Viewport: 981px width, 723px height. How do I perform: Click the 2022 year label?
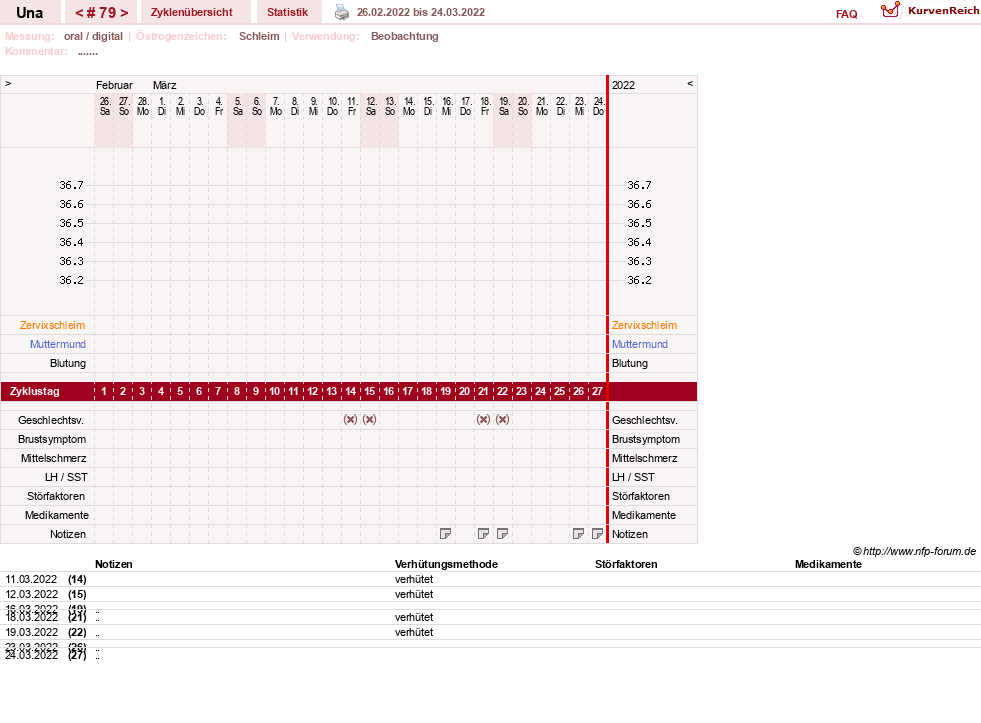pyautogui.click(x=623, y=85)
